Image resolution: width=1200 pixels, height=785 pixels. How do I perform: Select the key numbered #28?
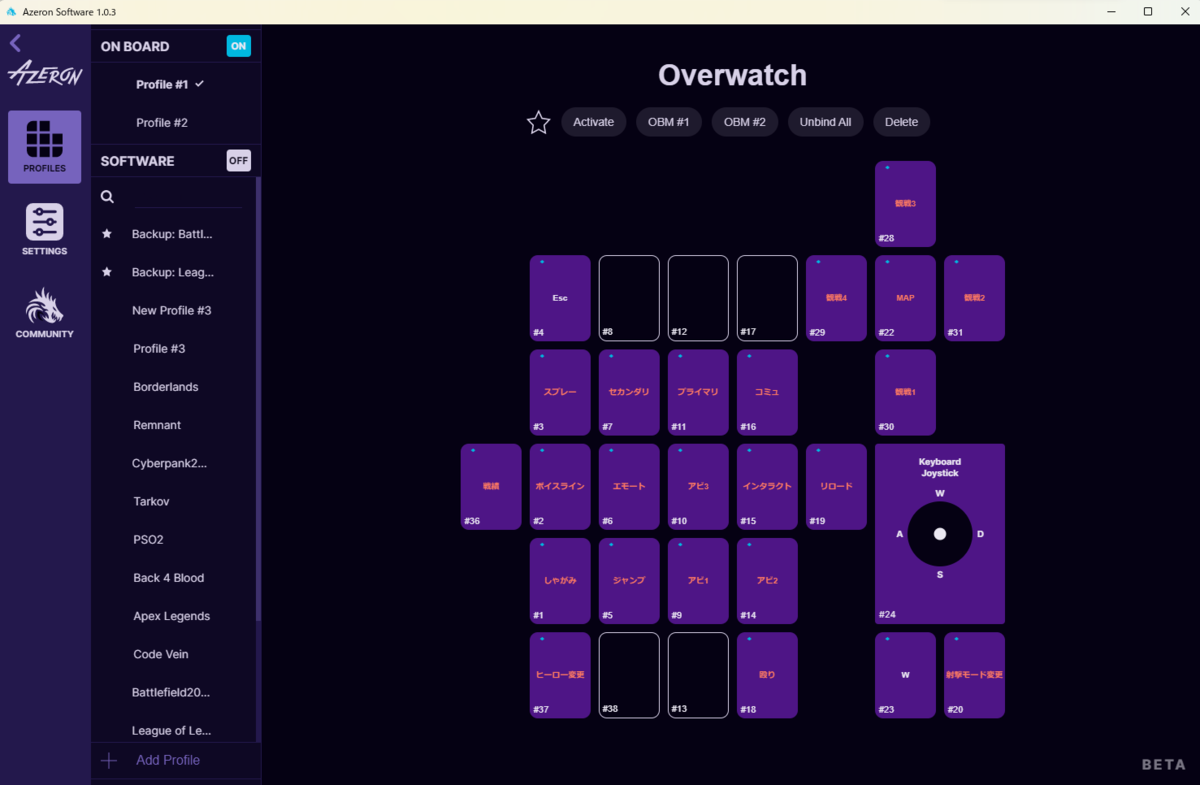[905, 204]
